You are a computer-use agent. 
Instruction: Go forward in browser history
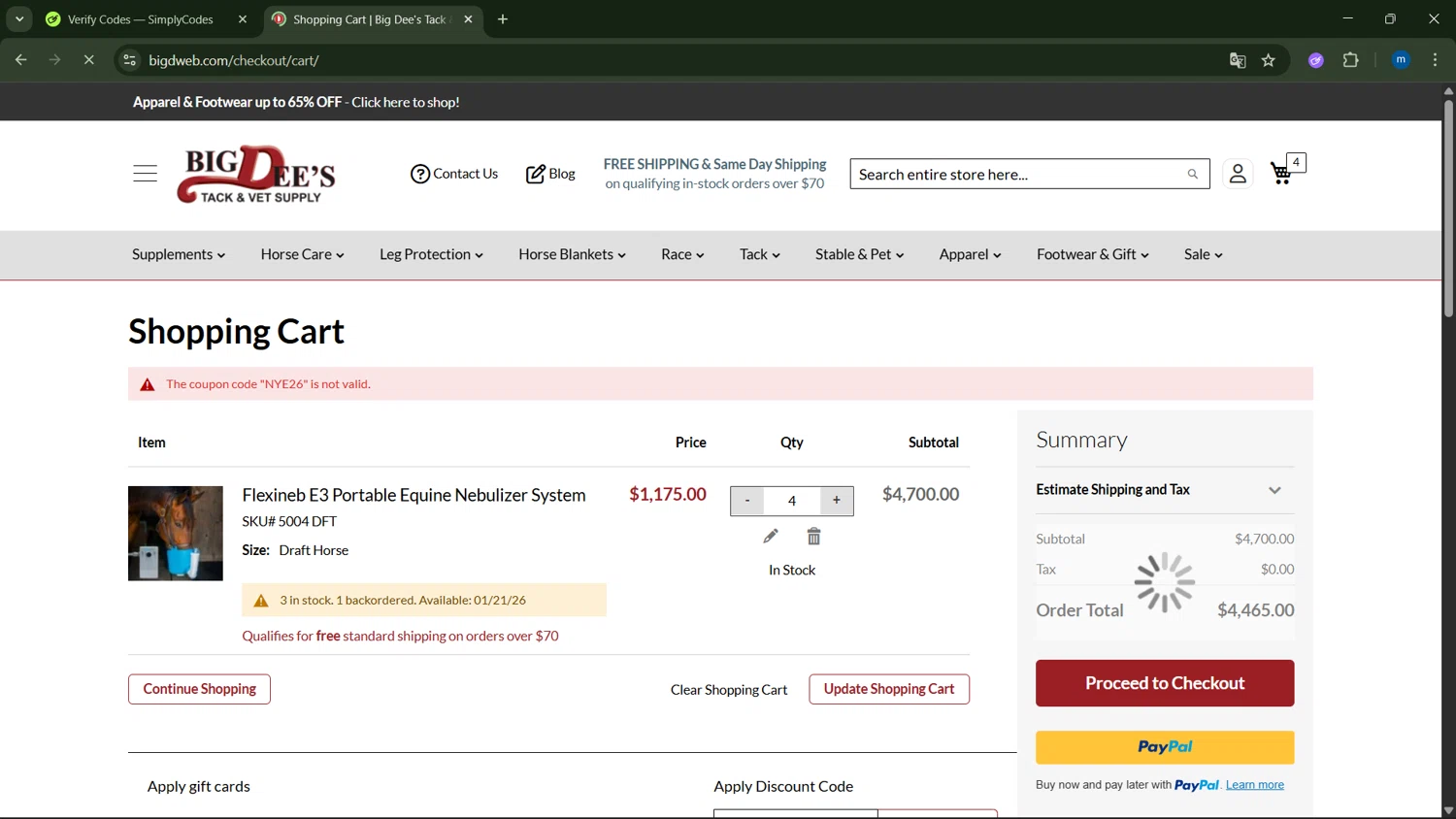(55, 60)
